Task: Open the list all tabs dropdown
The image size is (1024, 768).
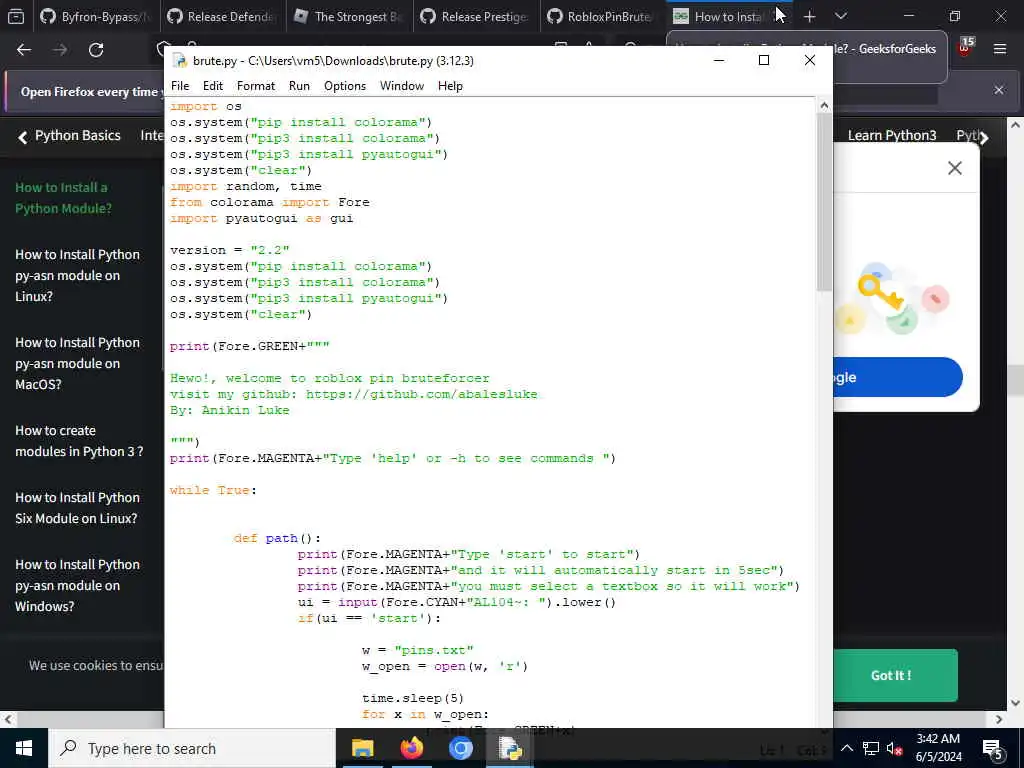Action: [x=840, y=16]
